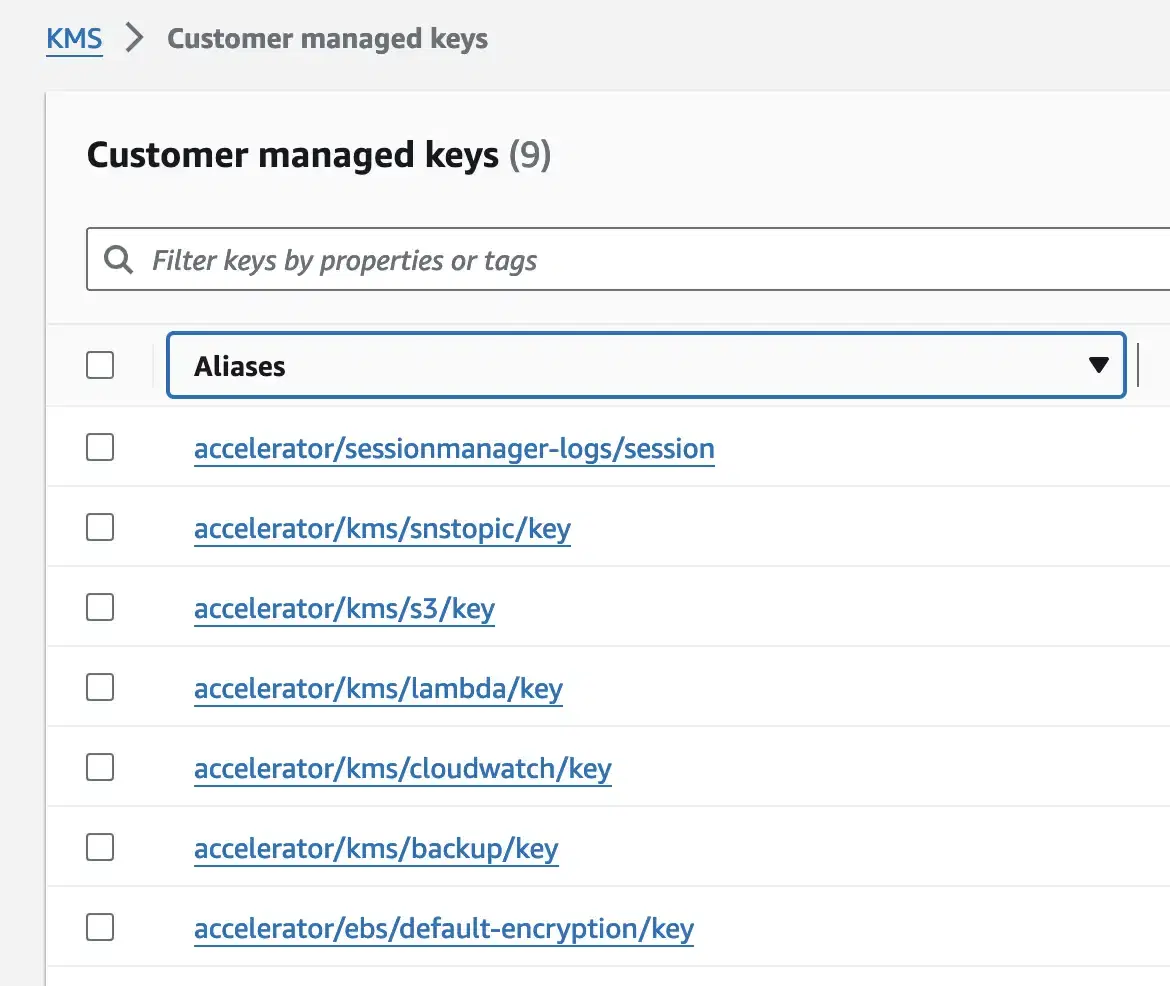
Task: Open accelerator/kms/snstopic/key alias
Action: [x=382, y=528]
